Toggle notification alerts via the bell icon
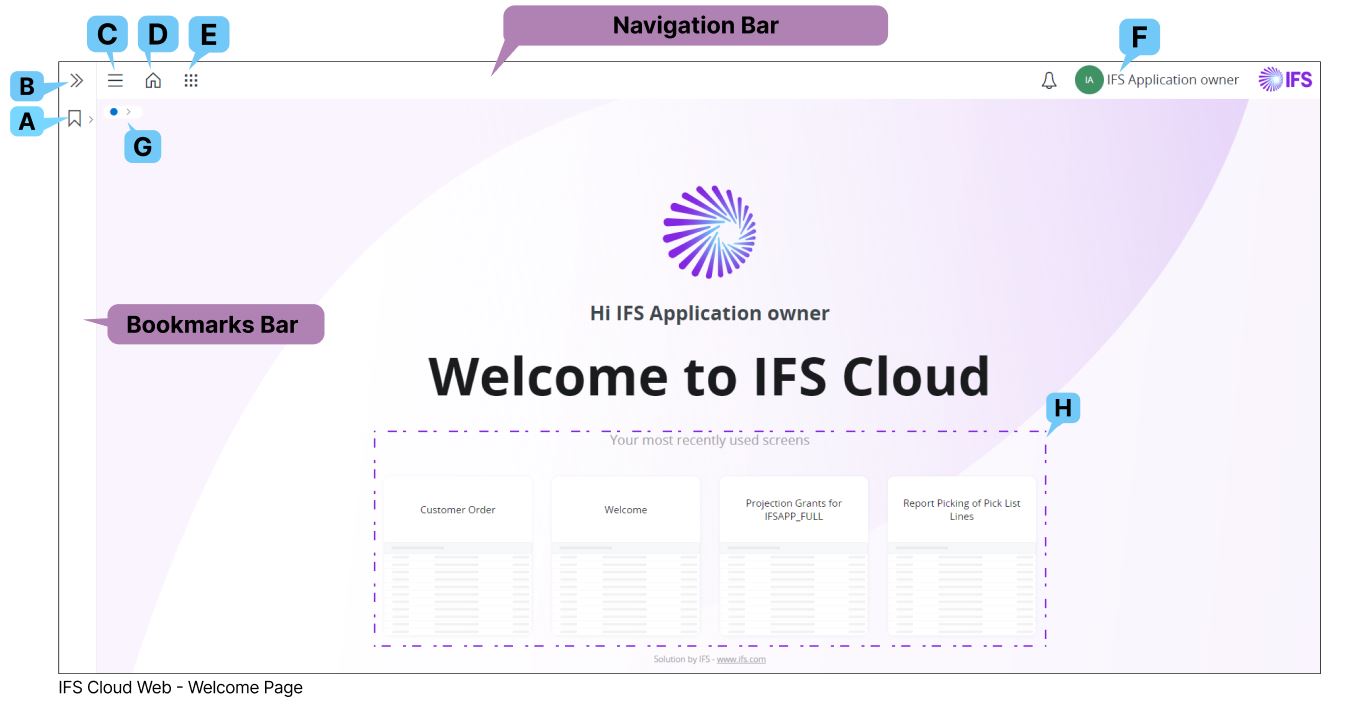1345x706 pixels. pyautogui.click(x=1048, y=80)
